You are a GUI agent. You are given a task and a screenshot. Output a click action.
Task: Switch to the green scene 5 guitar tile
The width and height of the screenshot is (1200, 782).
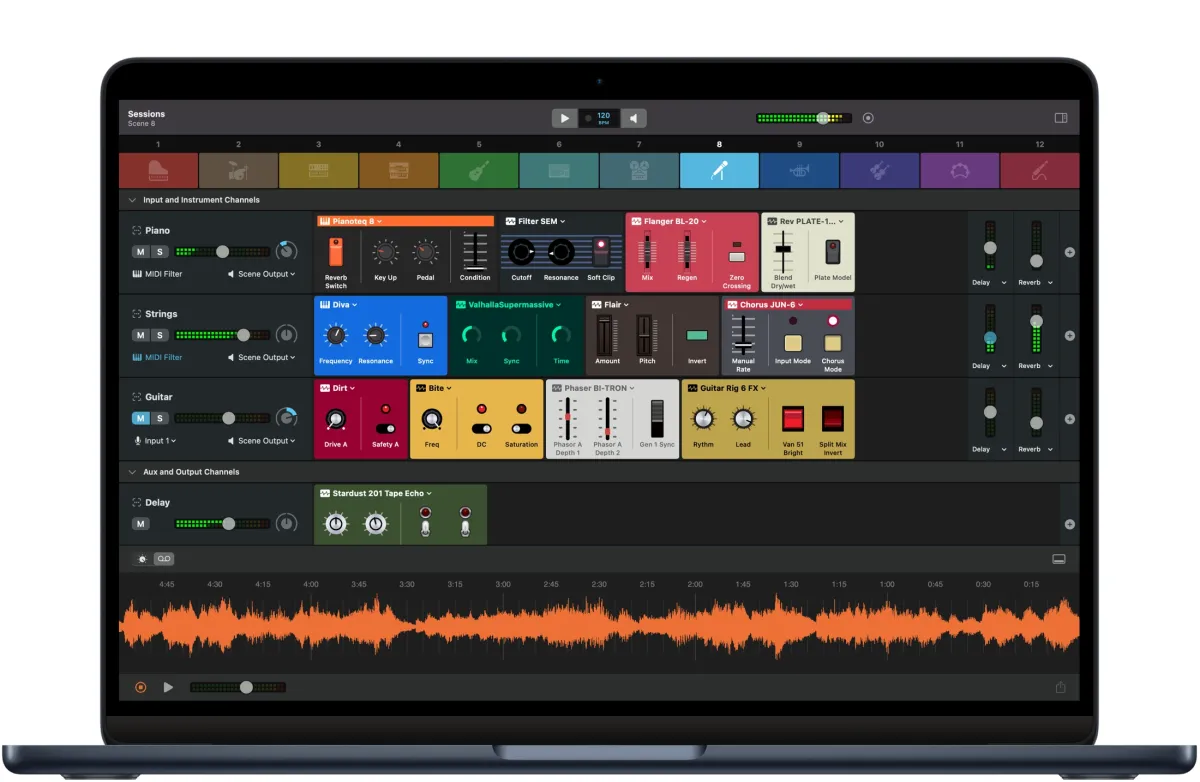(479, 170)
